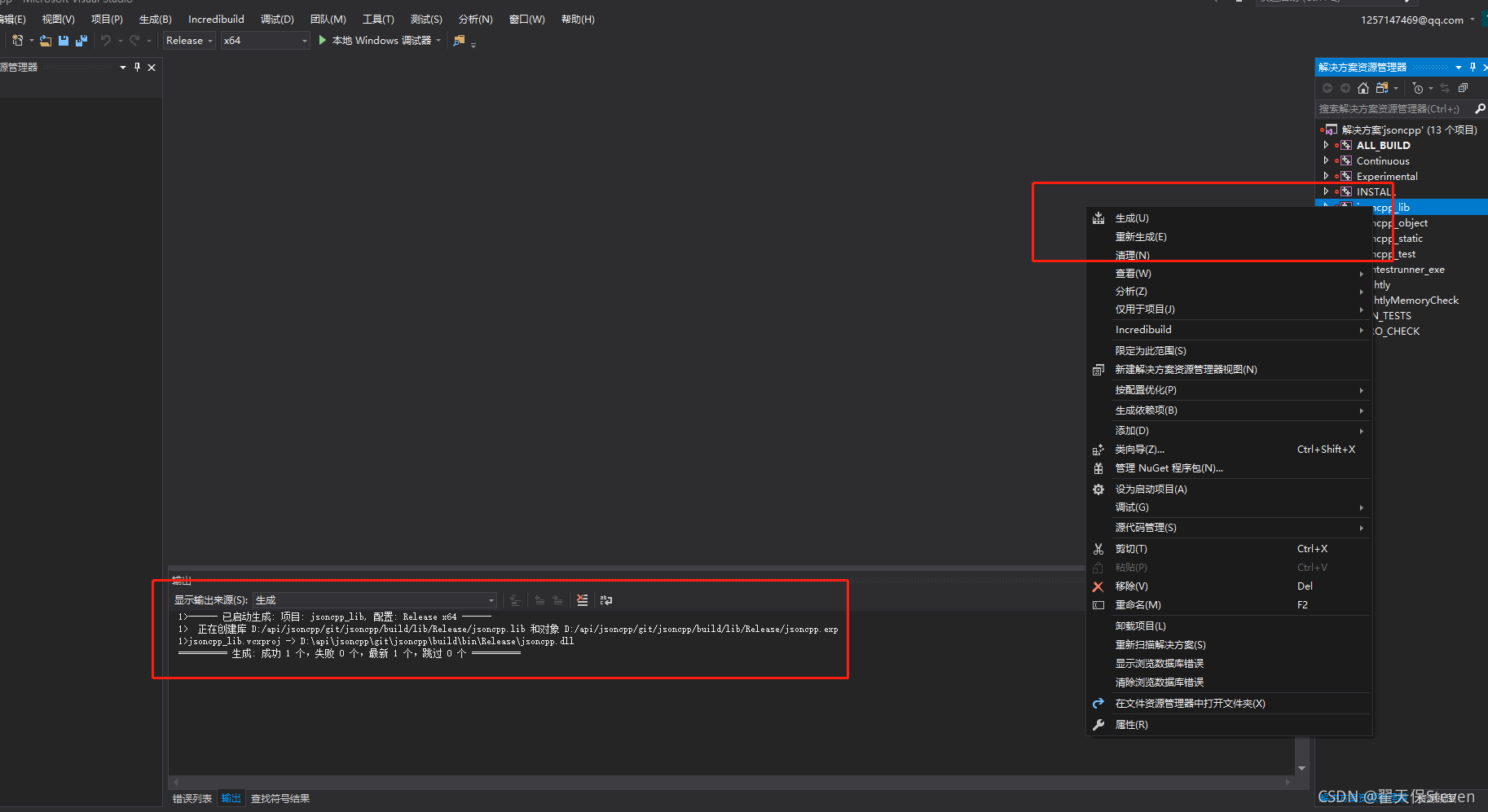Open left panel window position dropdown arrow
1488x812 pixels.
(x=123, y=68)
